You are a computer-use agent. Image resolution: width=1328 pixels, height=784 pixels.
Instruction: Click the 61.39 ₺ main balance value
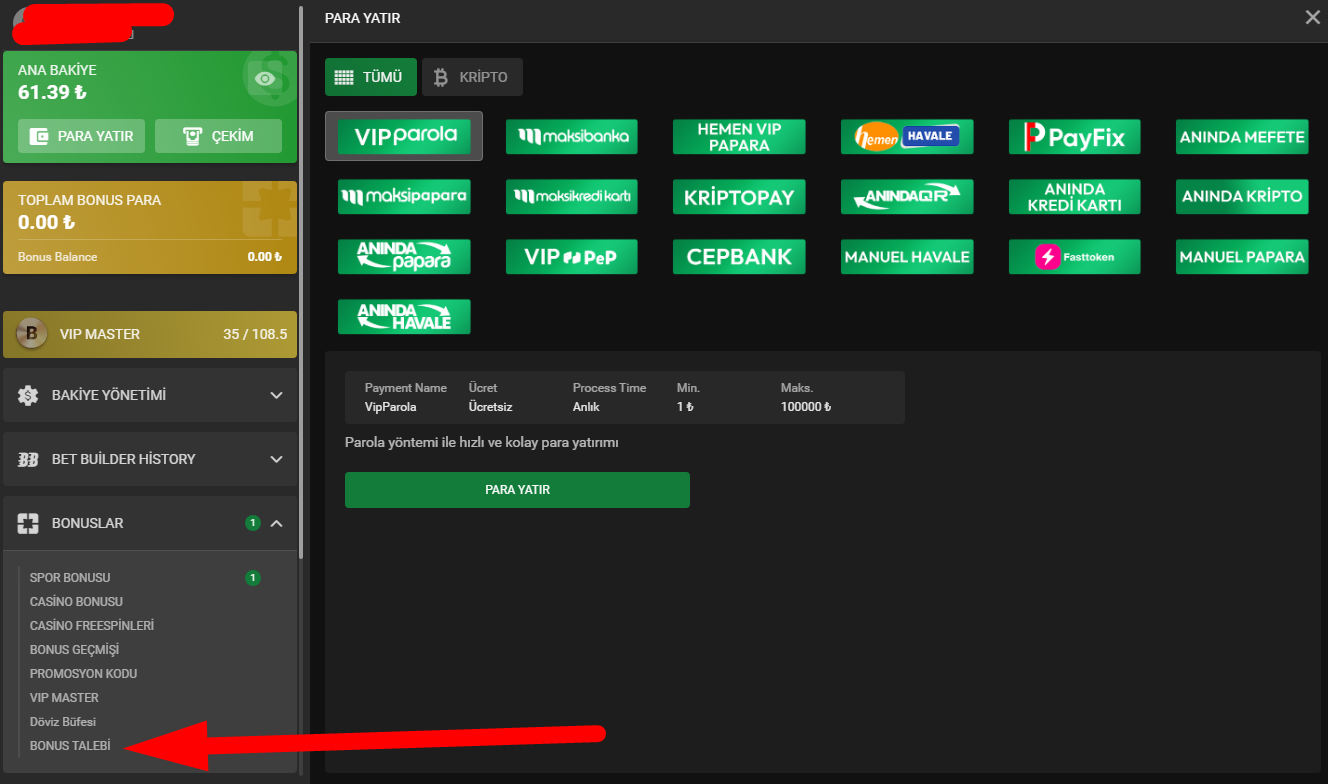pos(52,93)
